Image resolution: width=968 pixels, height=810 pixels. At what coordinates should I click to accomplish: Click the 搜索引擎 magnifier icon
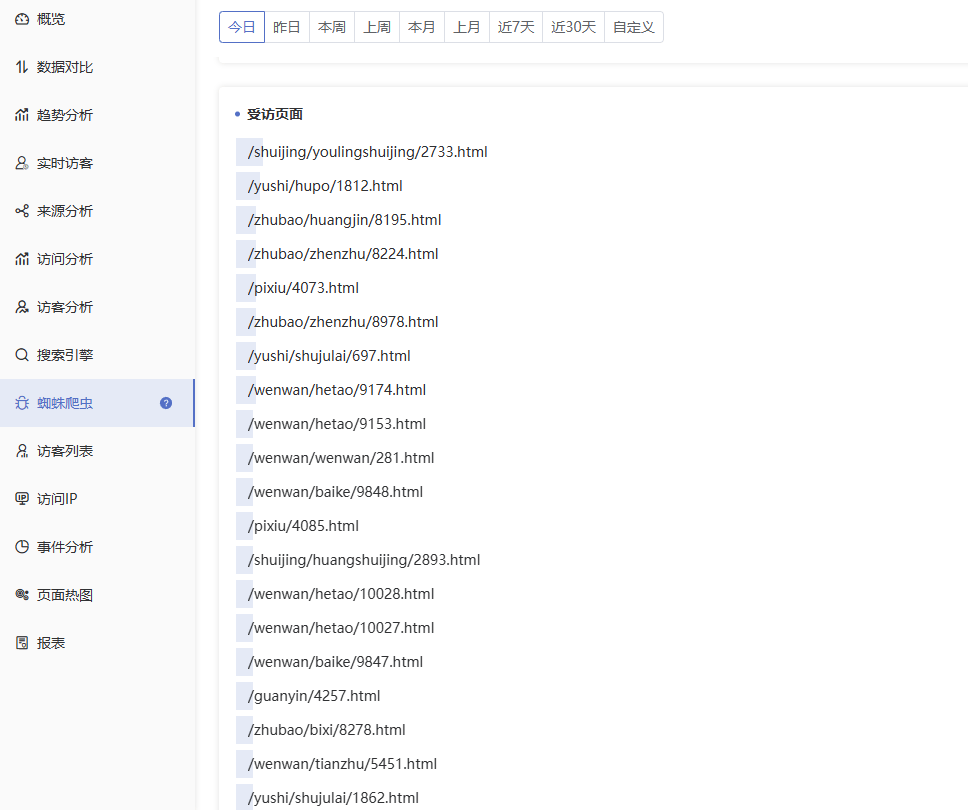22,355
